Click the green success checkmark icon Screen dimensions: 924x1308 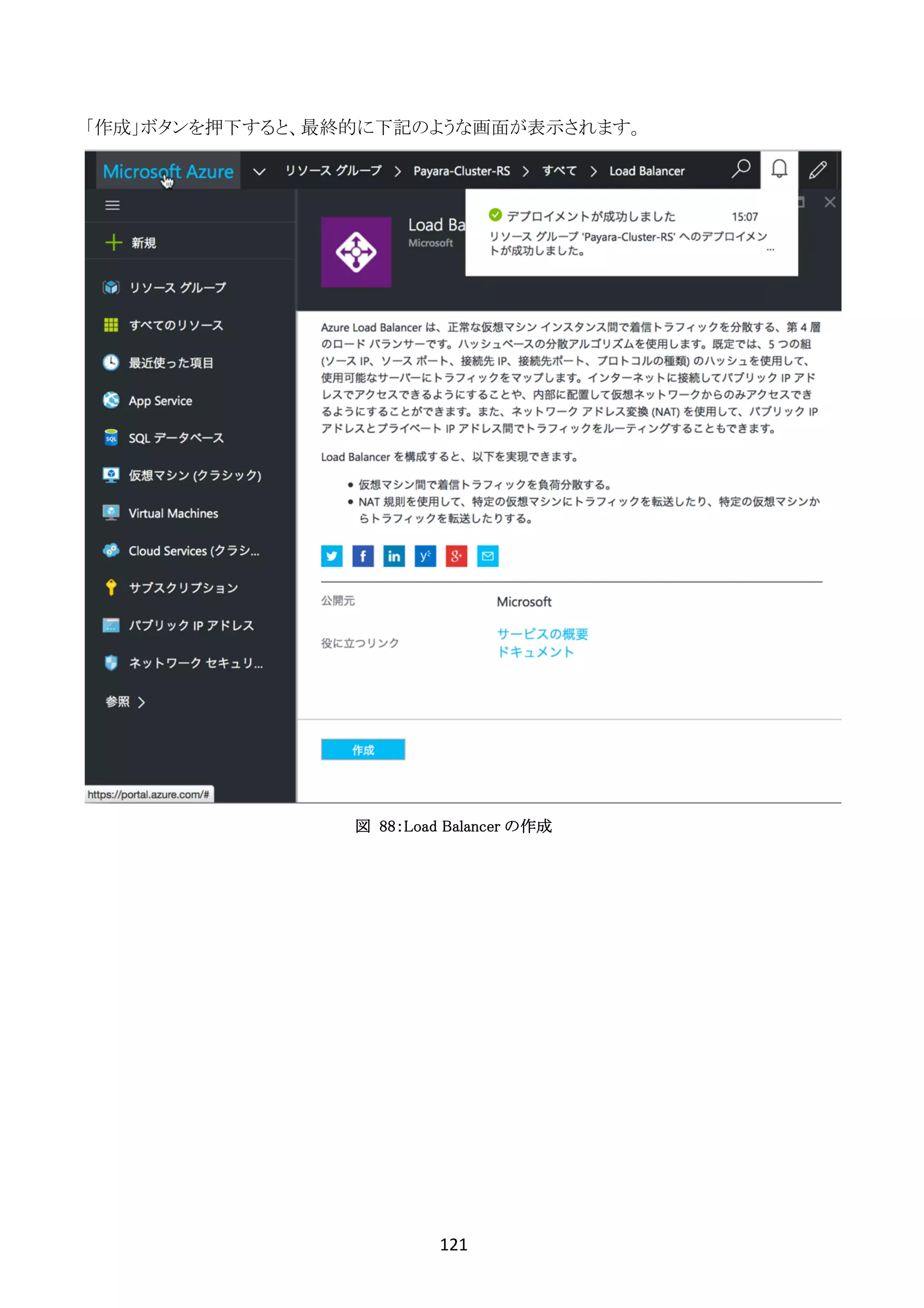(x=495, y=215)
